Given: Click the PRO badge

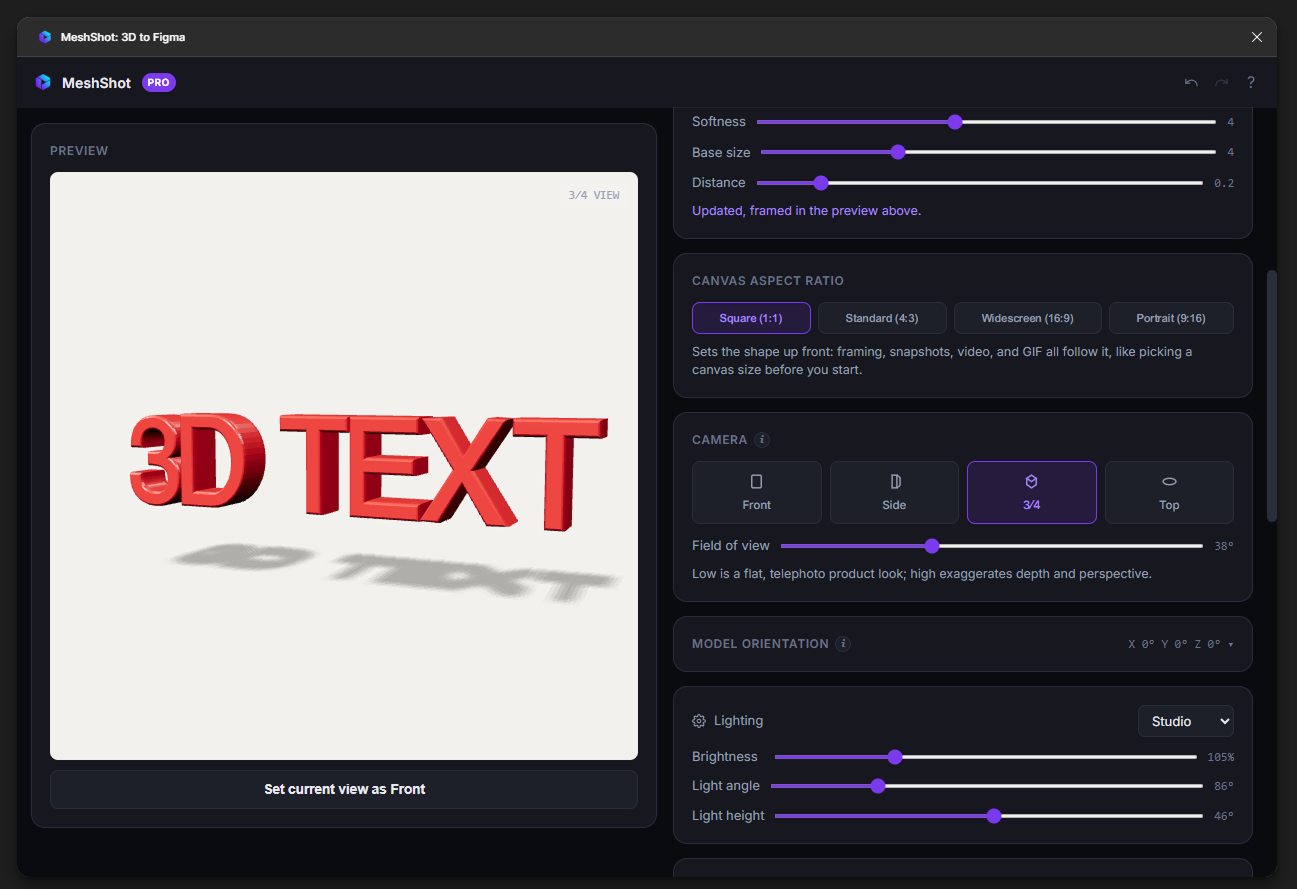Looking at the screenshot, I should click(159, 83).
